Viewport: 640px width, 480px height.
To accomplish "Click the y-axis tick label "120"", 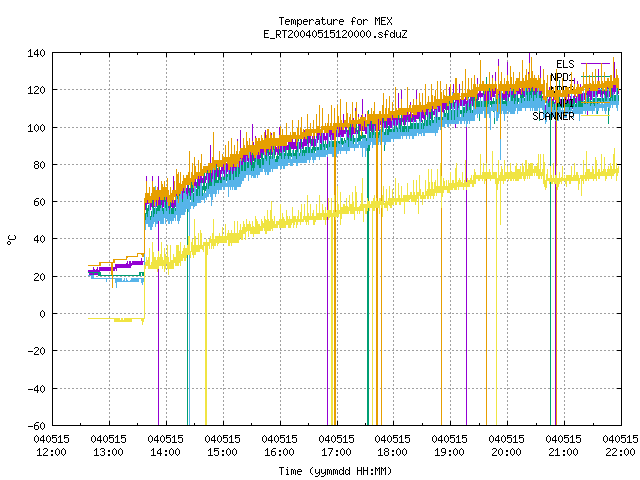I will coord(36,90).
